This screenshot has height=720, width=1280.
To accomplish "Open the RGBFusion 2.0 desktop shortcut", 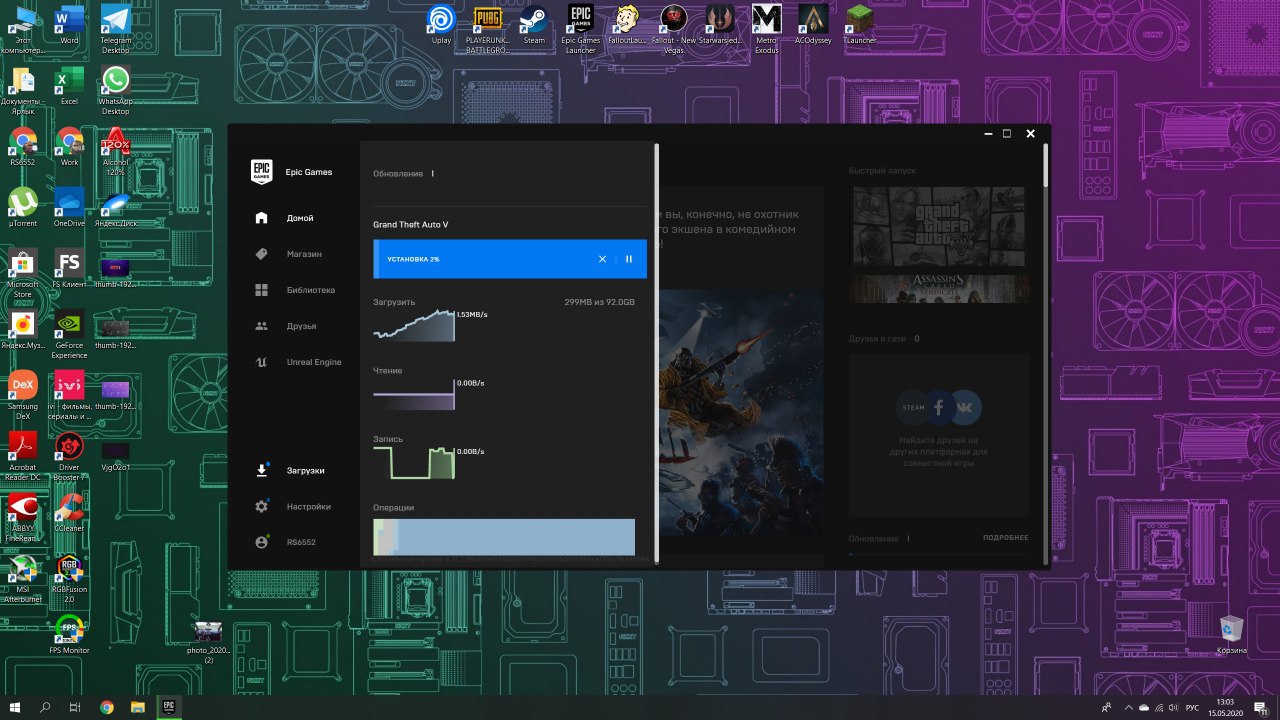I will click(69, 578).
